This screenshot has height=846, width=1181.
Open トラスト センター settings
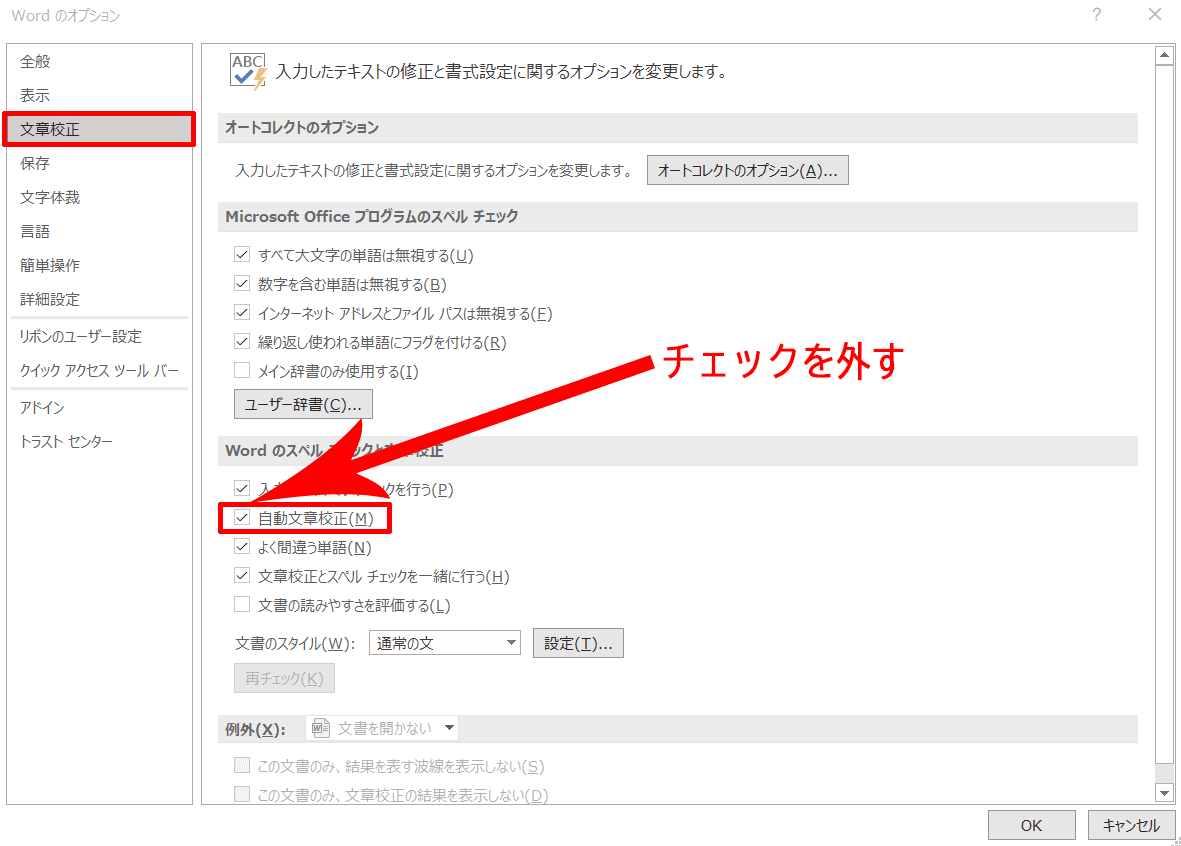click(x=66, y=441)
